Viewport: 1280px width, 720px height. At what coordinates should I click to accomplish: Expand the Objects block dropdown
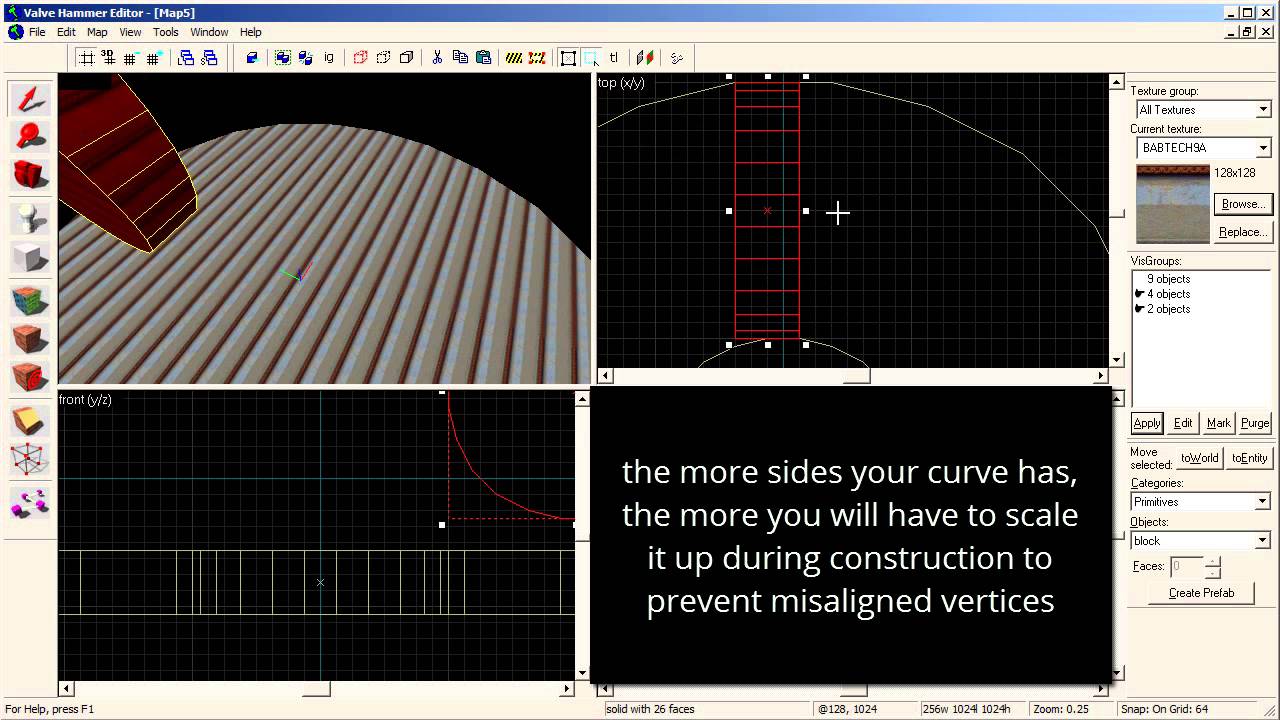click(x=1263, y=541)
